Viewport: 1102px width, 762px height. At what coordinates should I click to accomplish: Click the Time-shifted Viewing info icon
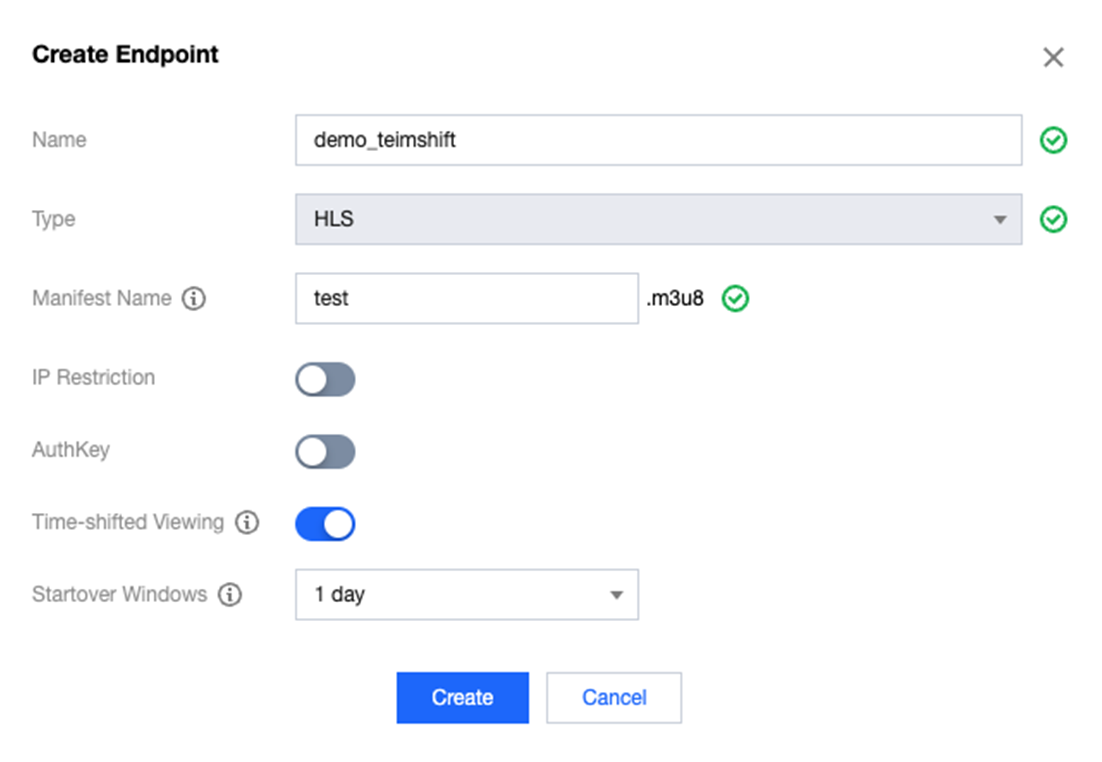click(247, 522)
